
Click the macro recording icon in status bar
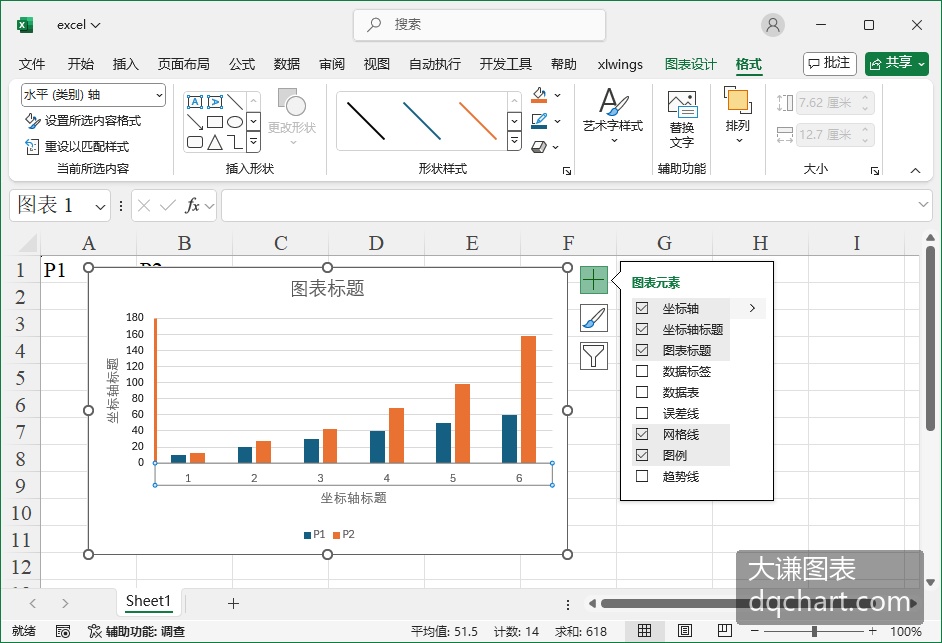pos(63,632)
